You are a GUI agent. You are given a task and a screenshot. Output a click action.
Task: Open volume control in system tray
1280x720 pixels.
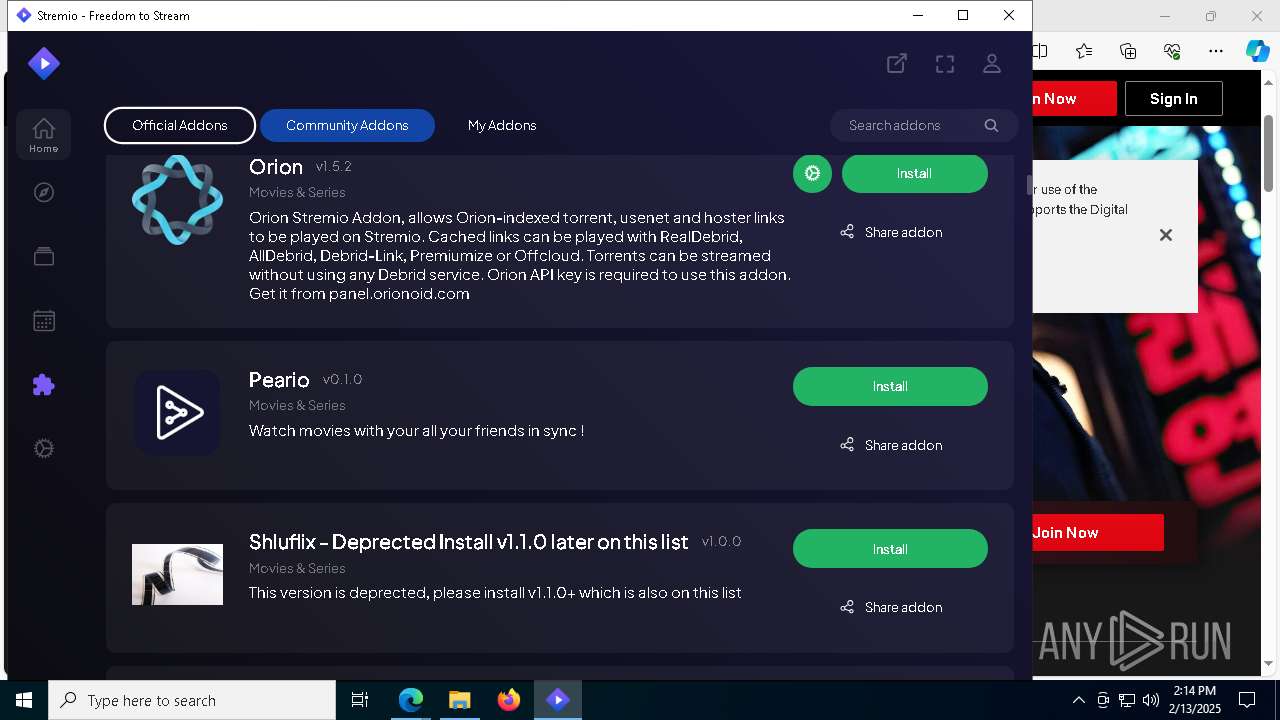click(x=1151, y=700)
